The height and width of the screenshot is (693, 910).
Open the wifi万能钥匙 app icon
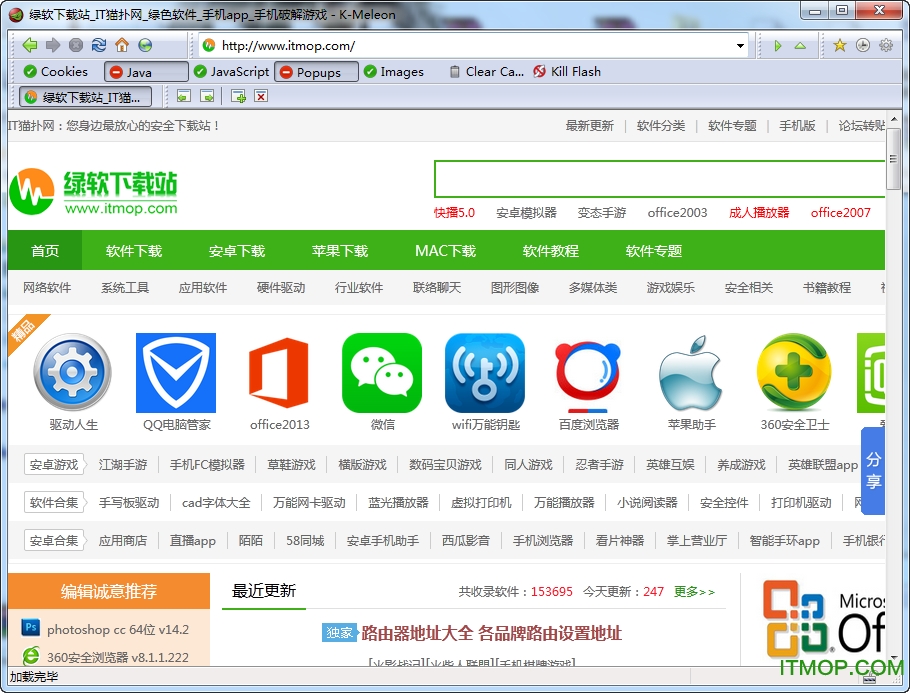(485, 373)
